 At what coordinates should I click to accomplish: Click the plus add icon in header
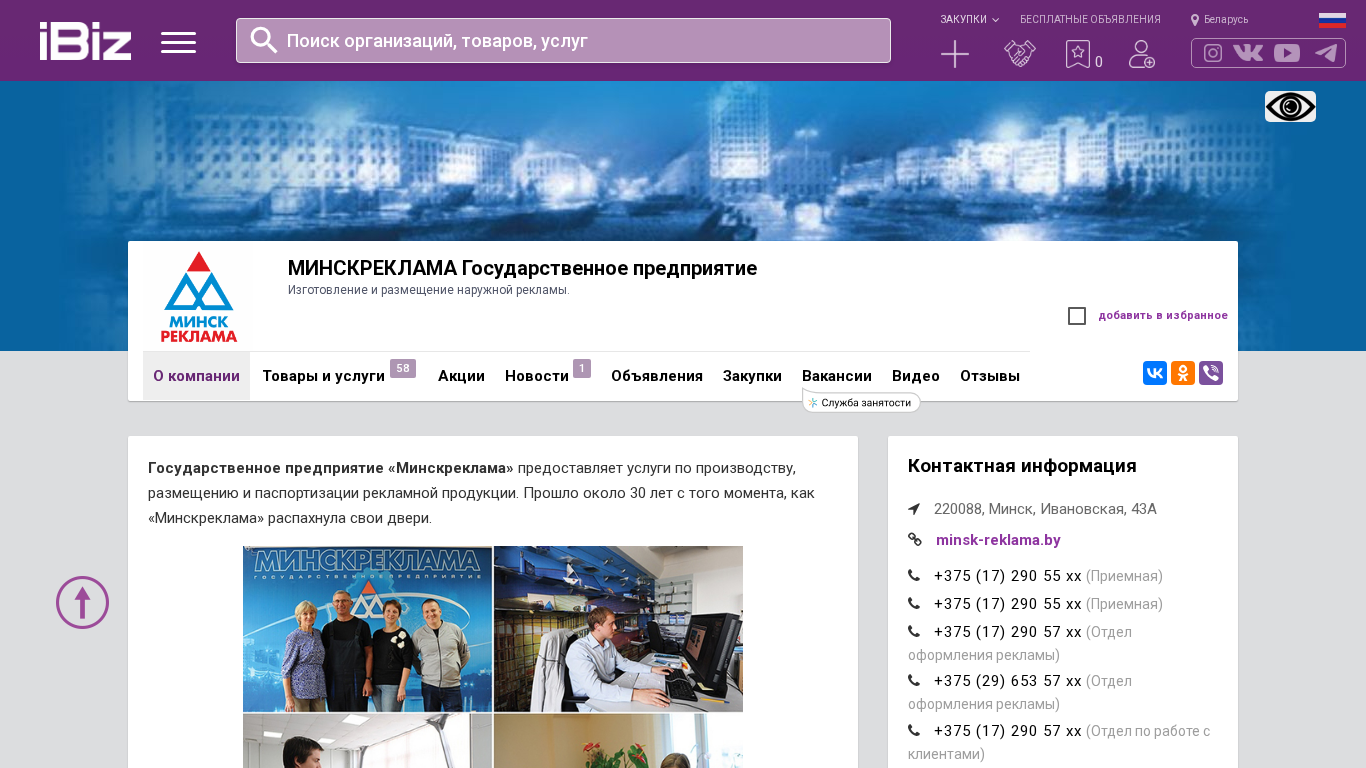pyautogui.click(x=955, y=54)
